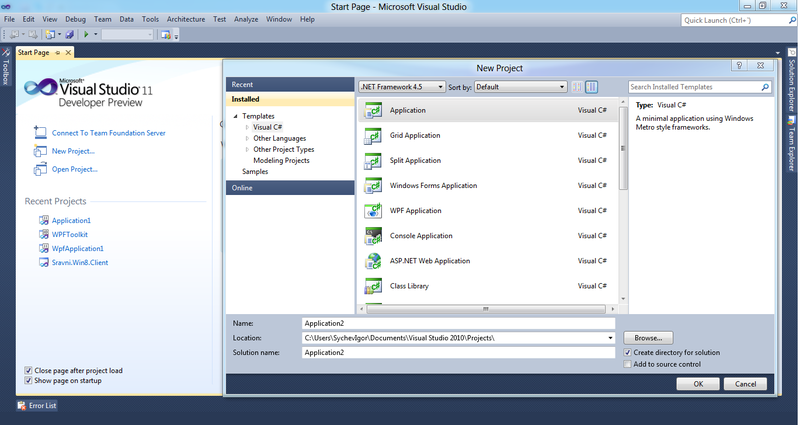Open the Analyze menu
The image size is (800, 425).
coord(246,19)
